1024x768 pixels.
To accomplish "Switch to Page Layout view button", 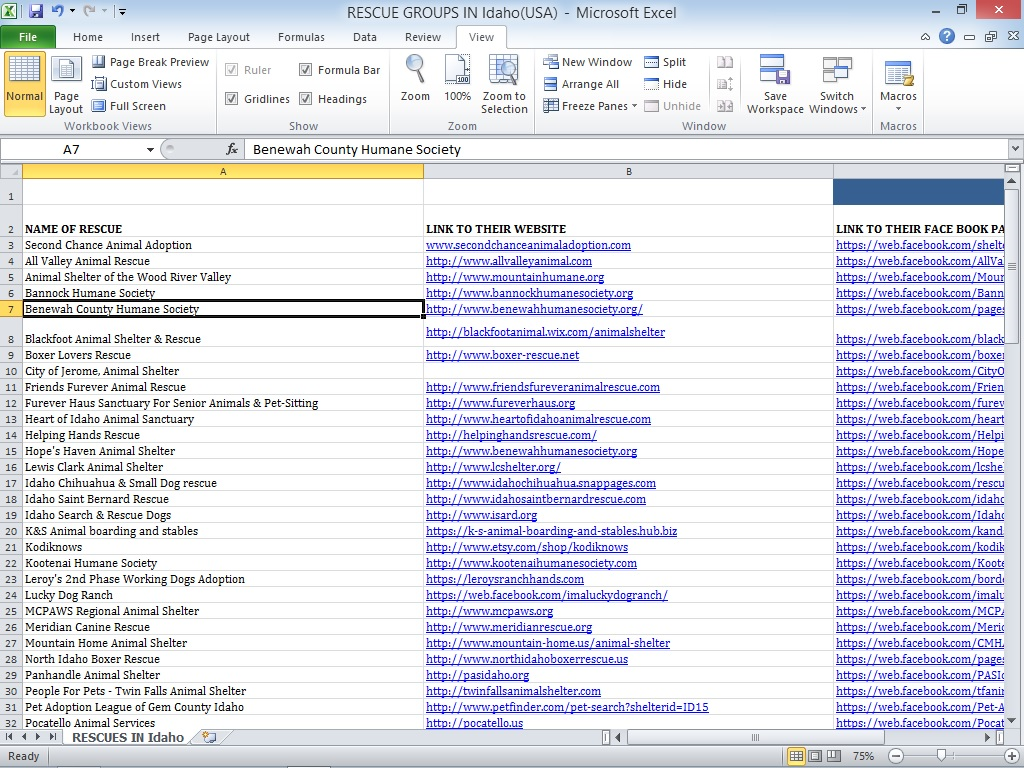I will [x=66, y=84].
